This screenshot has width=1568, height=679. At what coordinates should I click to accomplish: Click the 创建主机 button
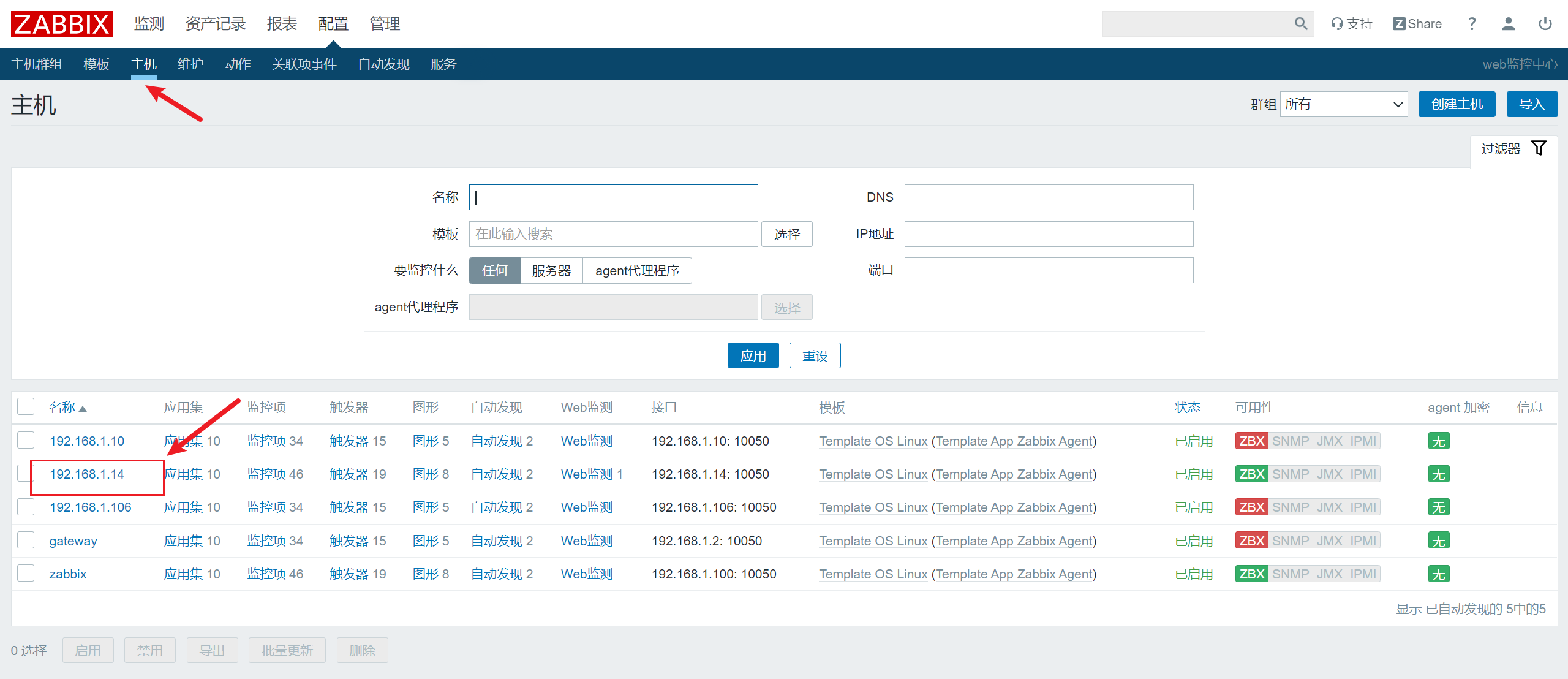click(x=1457, y=104)
